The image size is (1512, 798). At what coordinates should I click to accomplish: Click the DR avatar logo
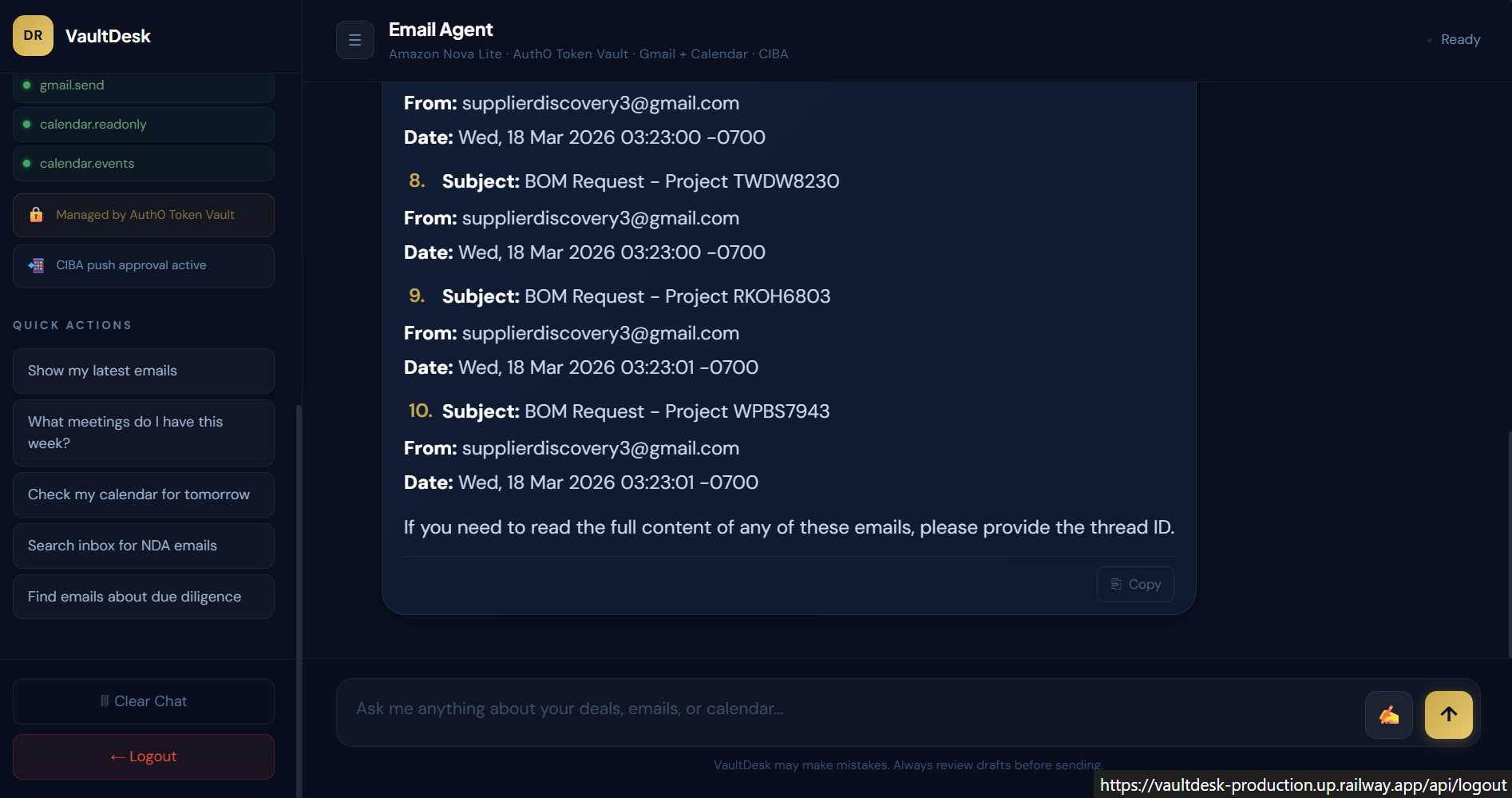33,35
